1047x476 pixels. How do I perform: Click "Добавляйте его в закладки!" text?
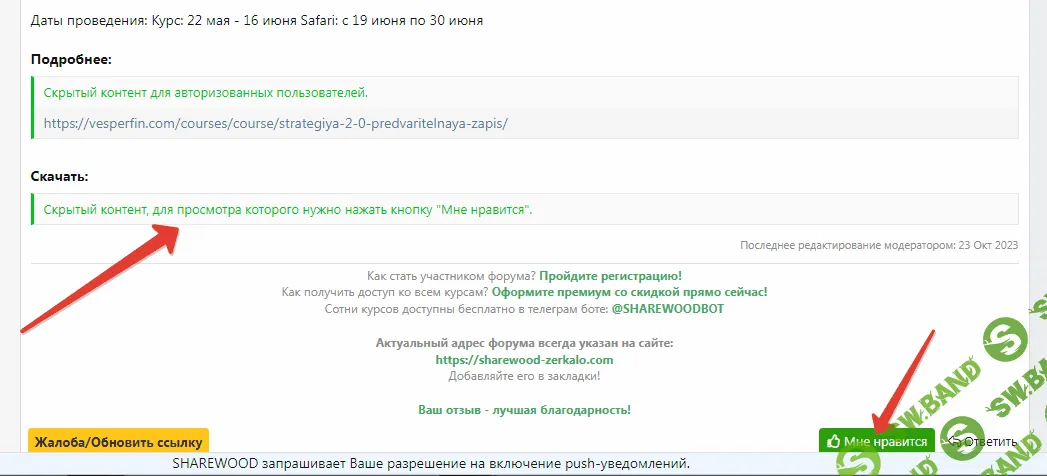(524, 376)
